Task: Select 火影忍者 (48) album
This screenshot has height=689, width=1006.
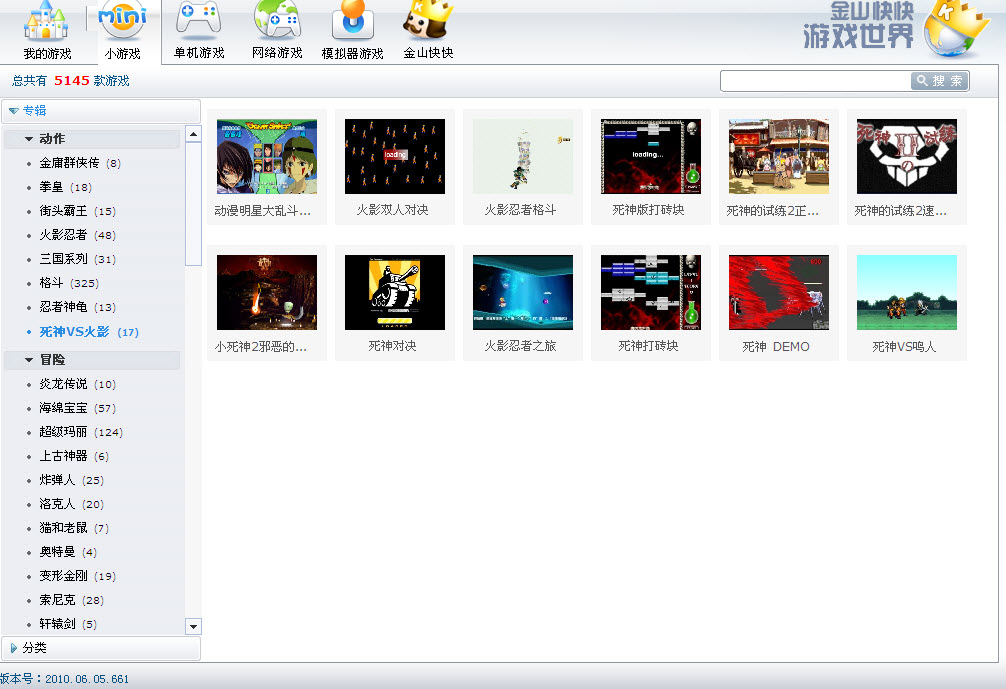Action: (x=78, y=235)
